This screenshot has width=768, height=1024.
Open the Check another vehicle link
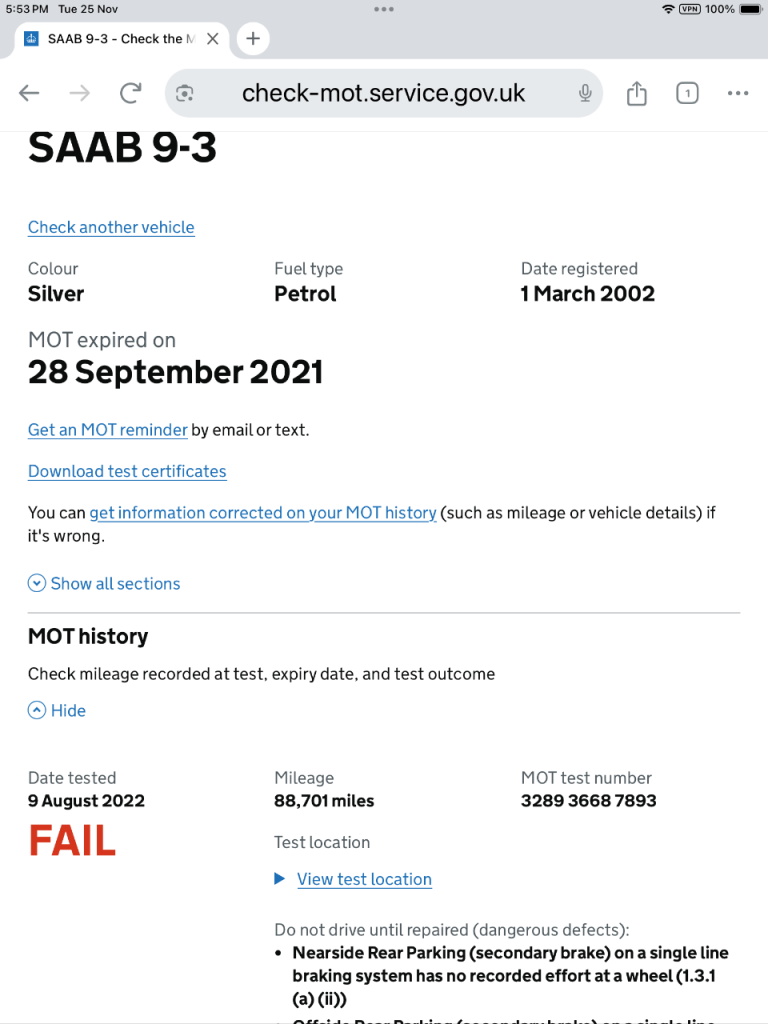(x=111, y=228)
